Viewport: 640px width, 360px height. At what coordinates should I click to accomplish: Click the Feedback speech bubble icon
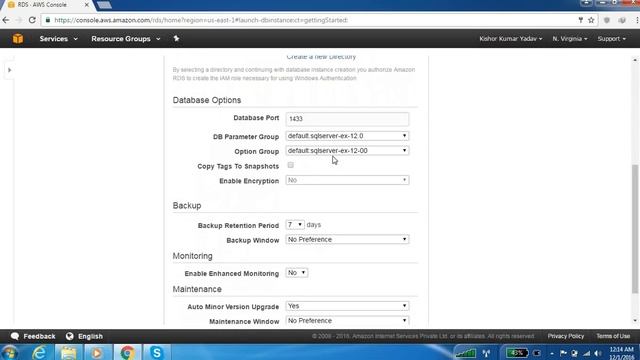[15, 336]
